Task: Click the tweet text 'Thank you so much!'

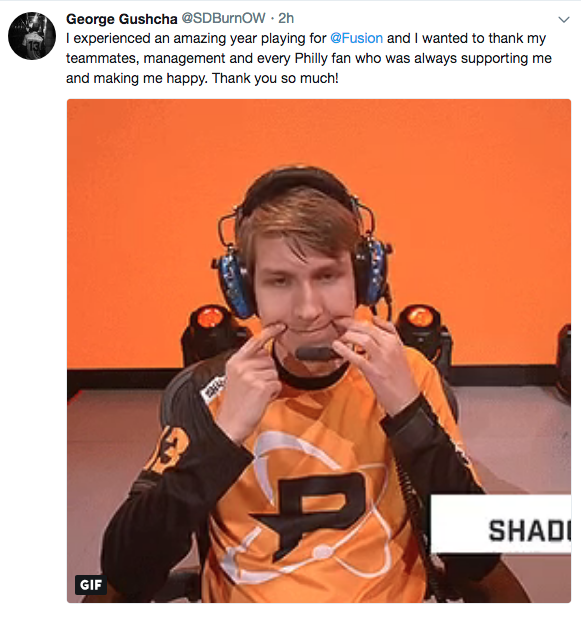Action: (275, 78)
